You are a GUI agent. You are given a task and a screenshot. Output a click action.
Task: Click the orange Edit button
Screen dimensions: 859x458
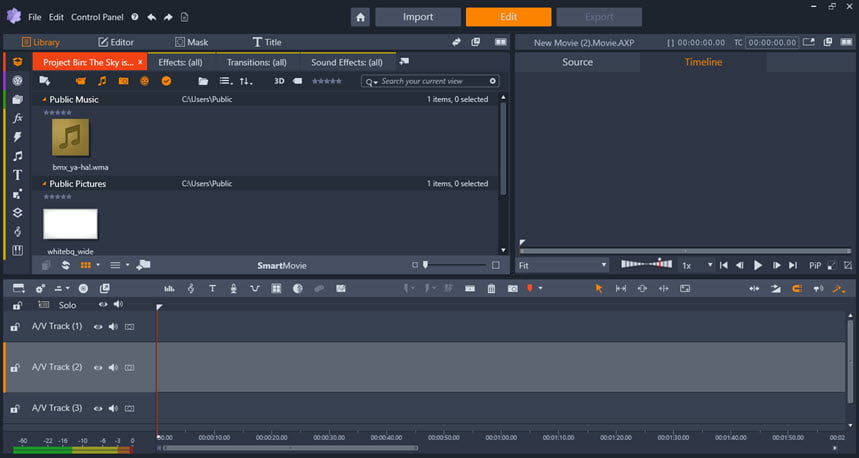tap(508, 17)
